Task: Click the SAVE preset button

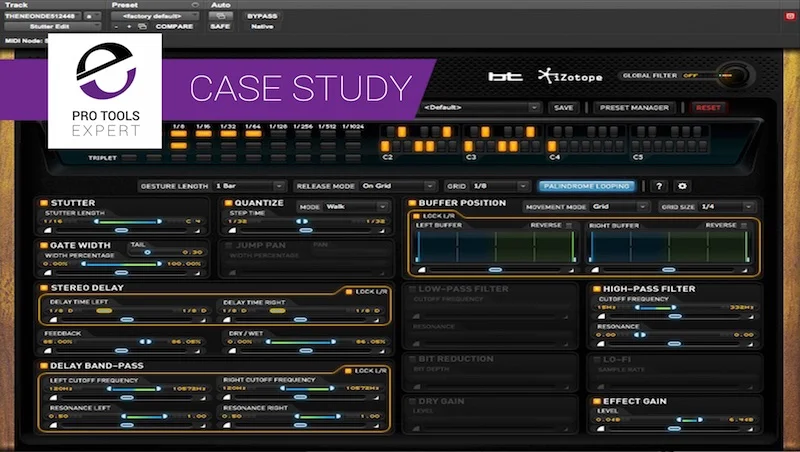Action: tap(563, 108)
